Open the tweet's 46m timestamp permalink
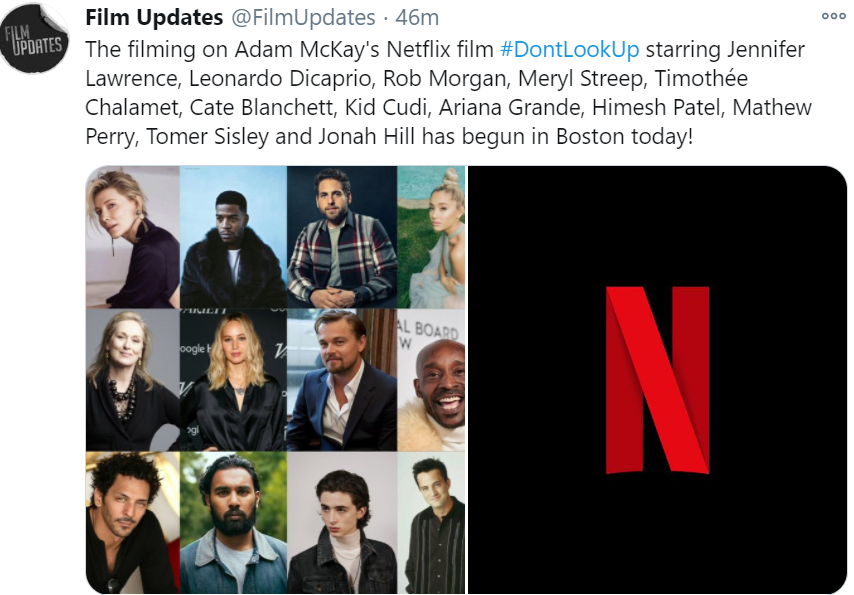This screenshot has width=854, height=595. pyautogui.click(x=417, y=17)
